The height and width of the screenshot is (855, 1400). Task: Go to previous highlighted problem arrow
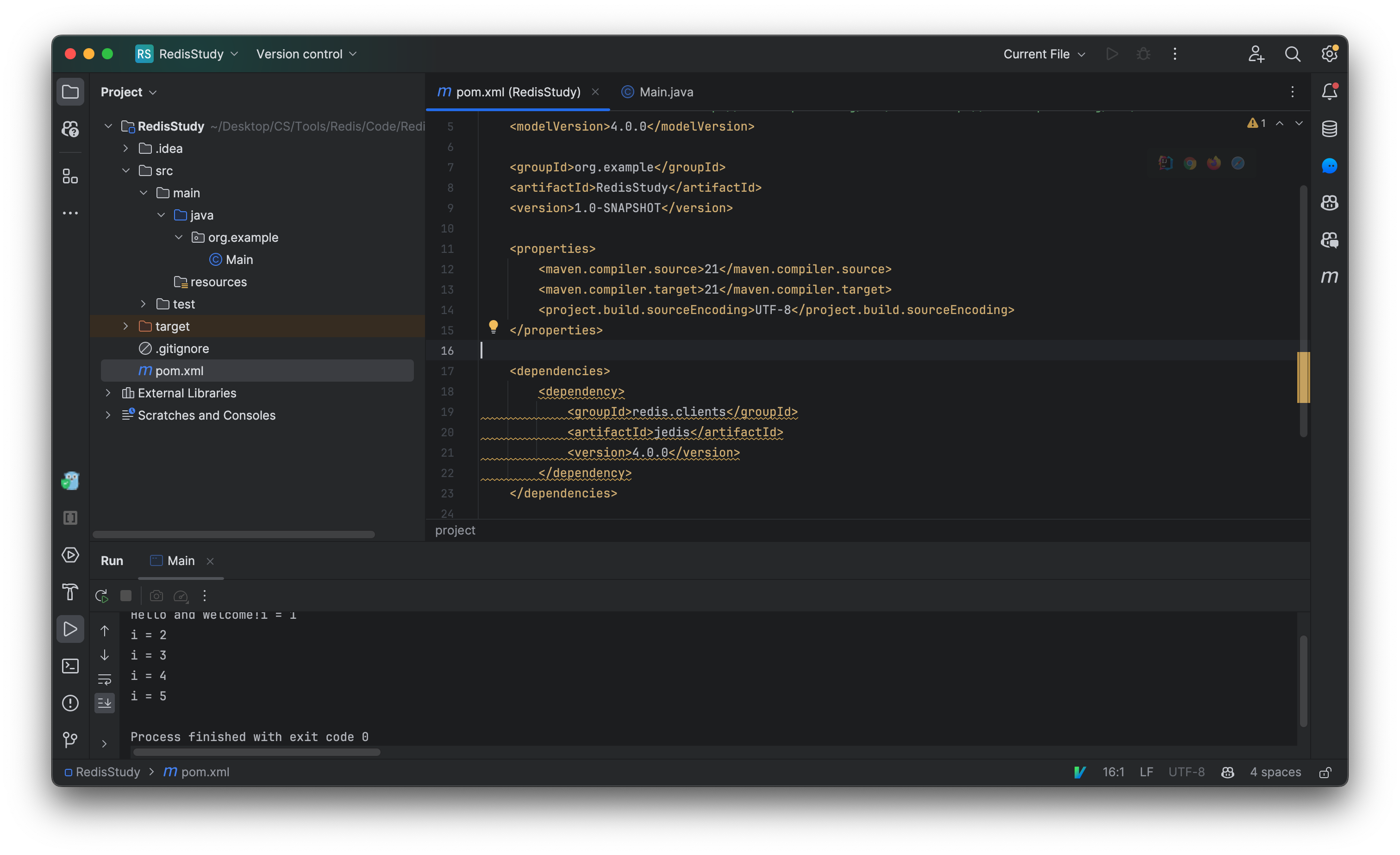click(1280, 123)
